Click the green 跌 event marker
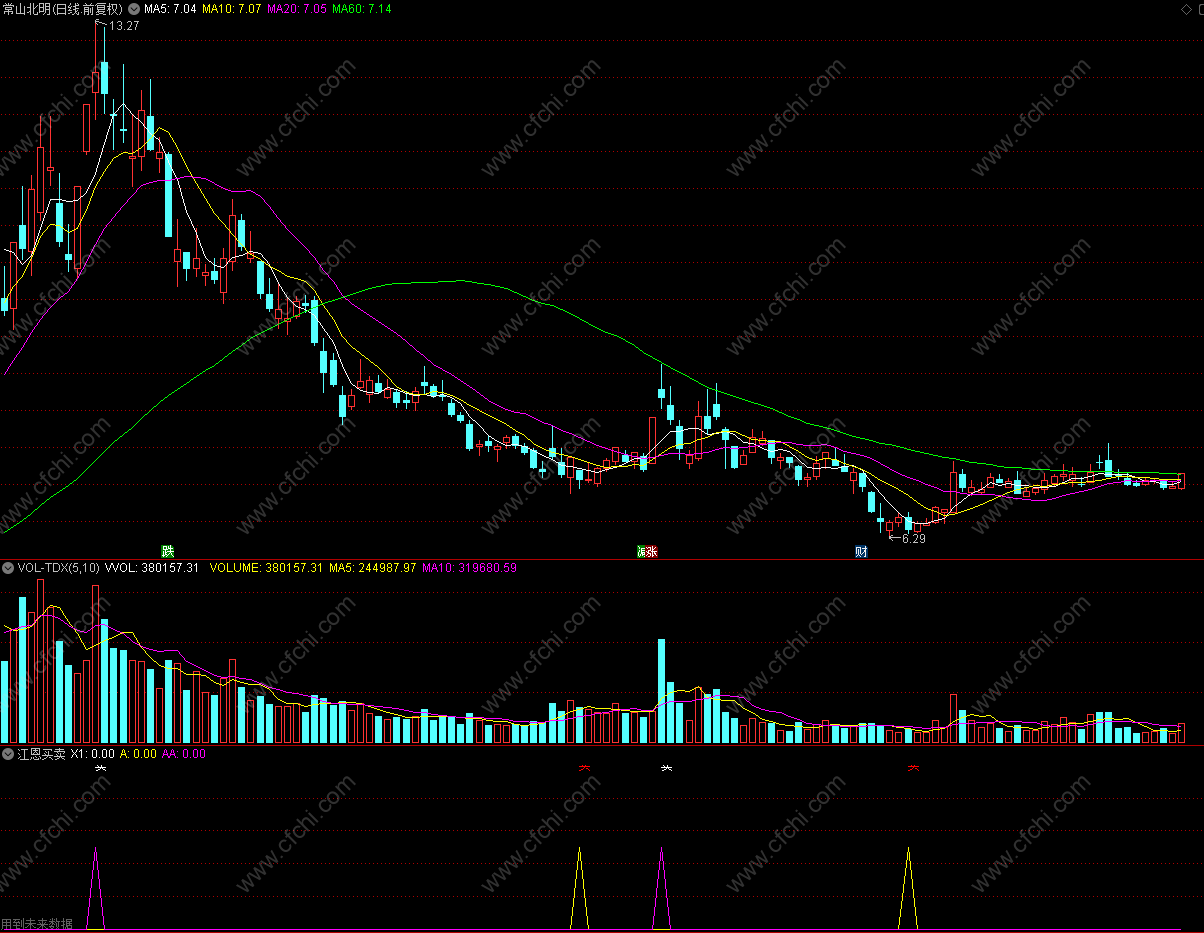 (168, 551)
